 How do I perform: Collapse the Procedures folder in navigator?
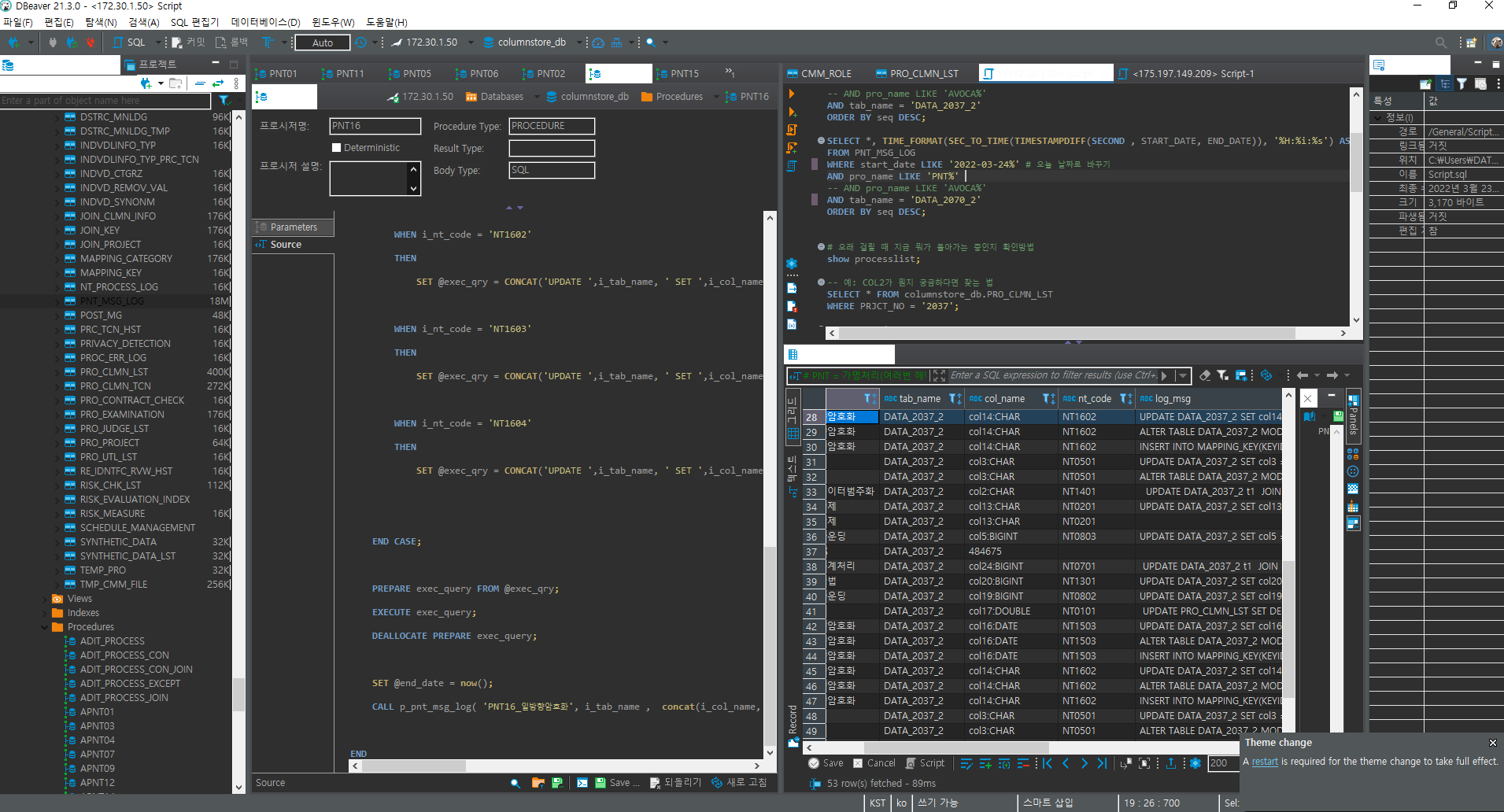click(44, 627)
